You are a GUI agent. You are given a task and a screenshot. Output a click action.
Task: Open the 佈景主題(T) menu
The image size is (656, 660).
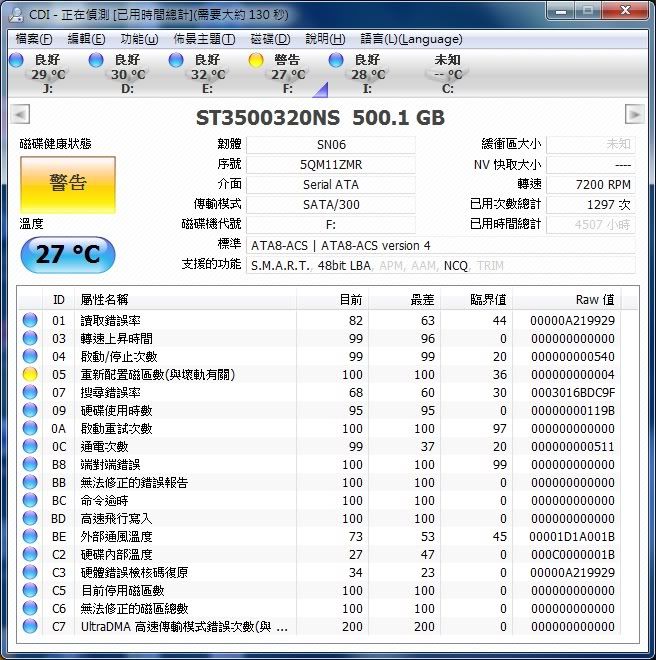(204, 39)
